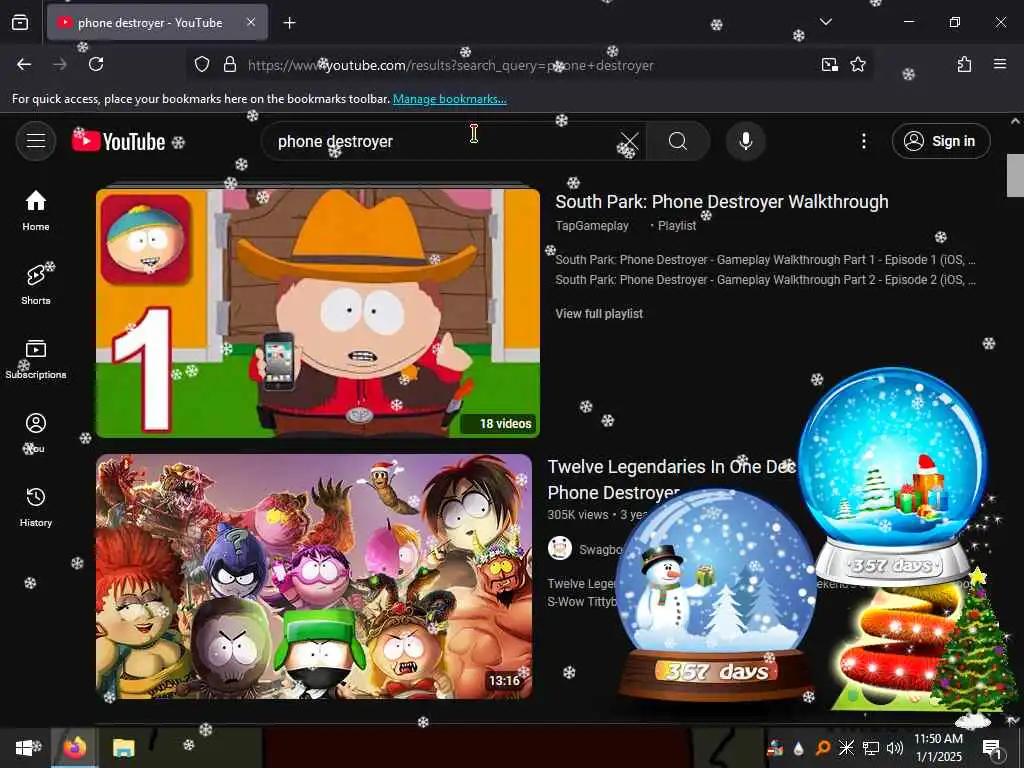The height and width of the screenshot is (768, 1024).
Task: Open the volume speaker tray icon
Action: pos(895,748)
